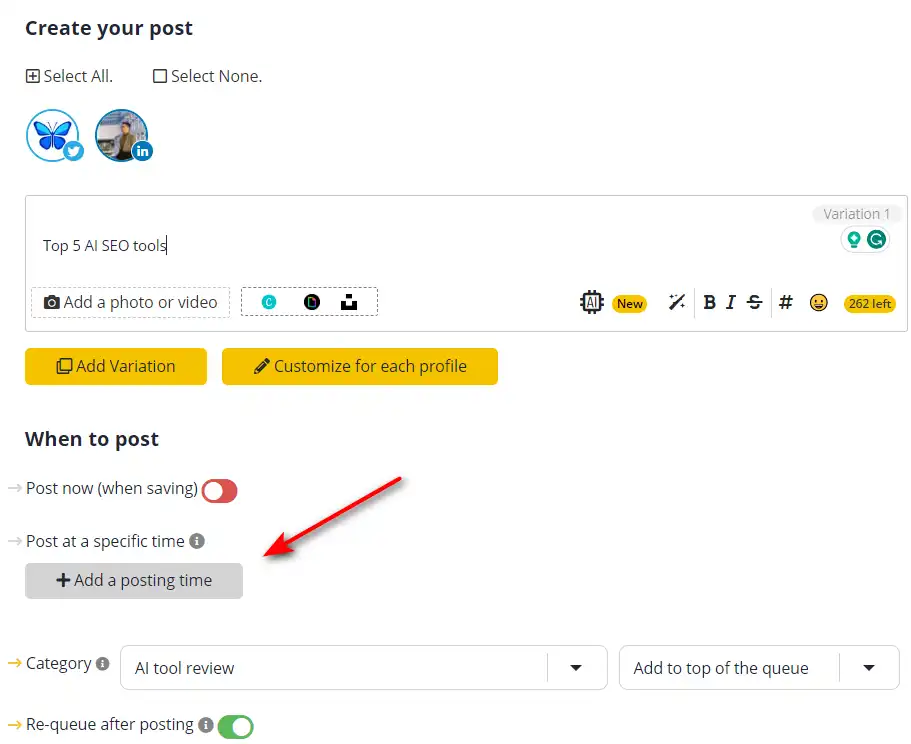Click Add a posting time button

134,581
